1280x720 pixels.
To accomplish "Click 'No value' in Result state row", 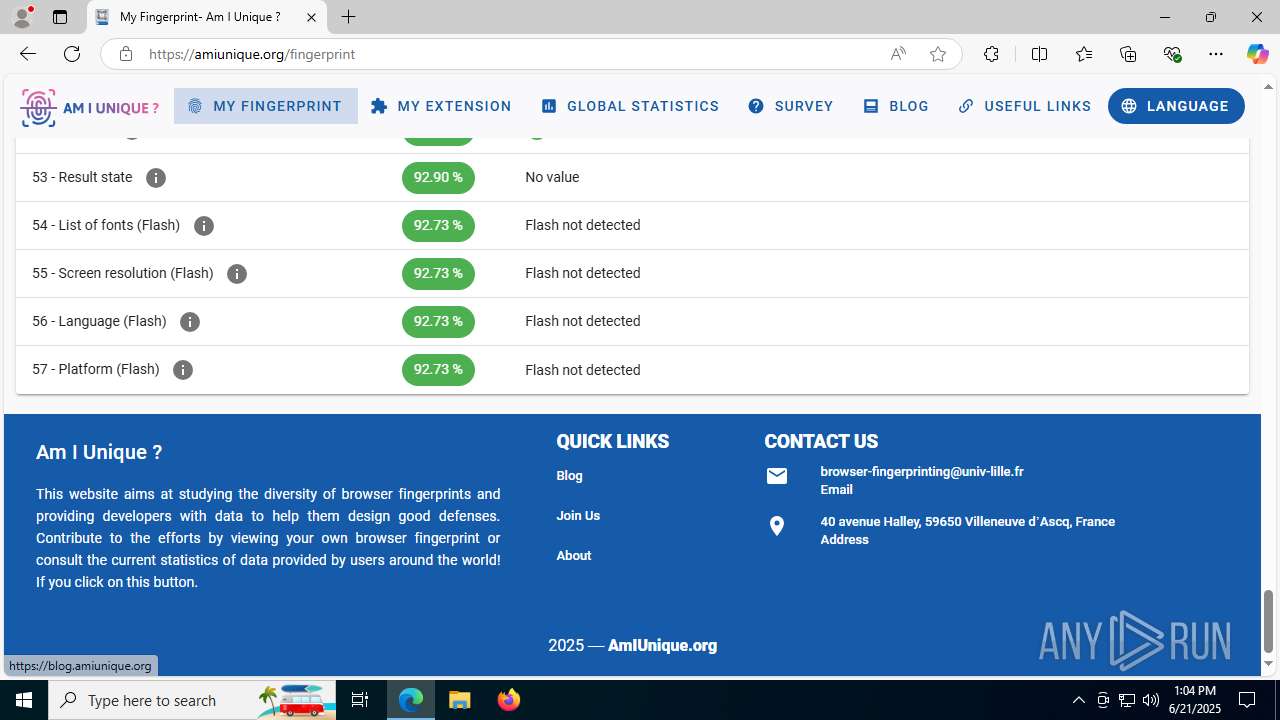I will pos(552,178).
